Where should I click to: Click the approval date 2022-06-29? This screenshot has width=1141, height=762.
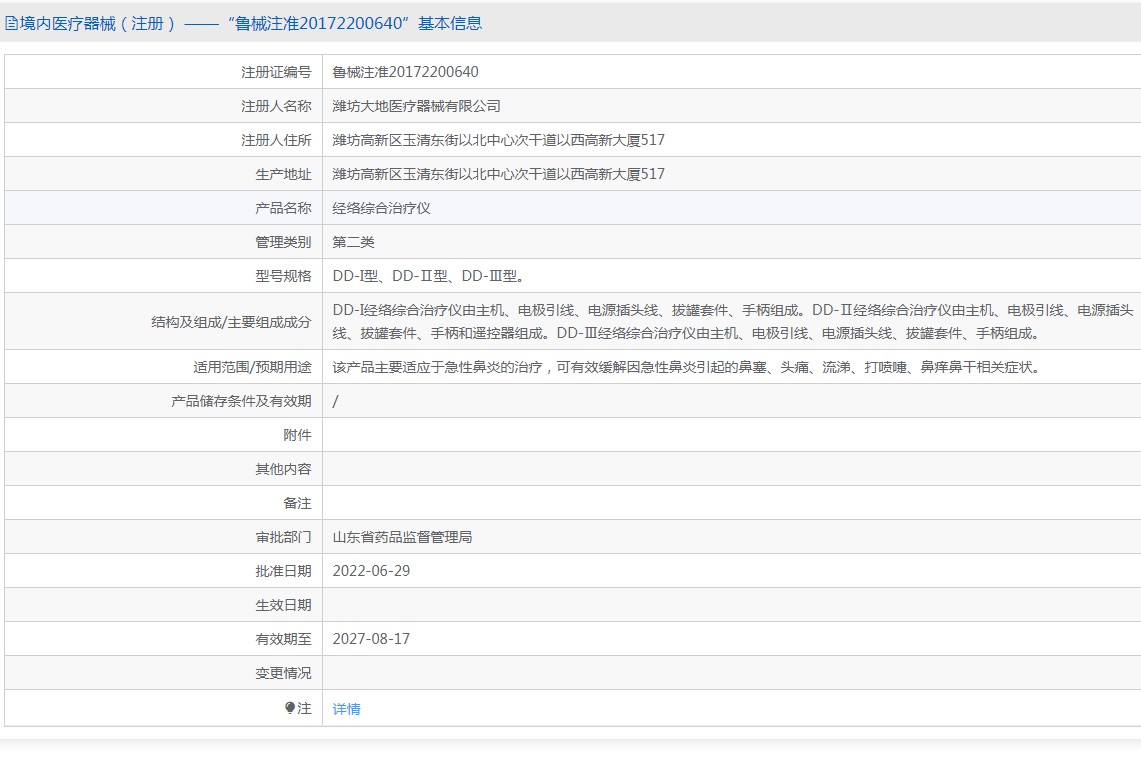click(x=371, y=571)
